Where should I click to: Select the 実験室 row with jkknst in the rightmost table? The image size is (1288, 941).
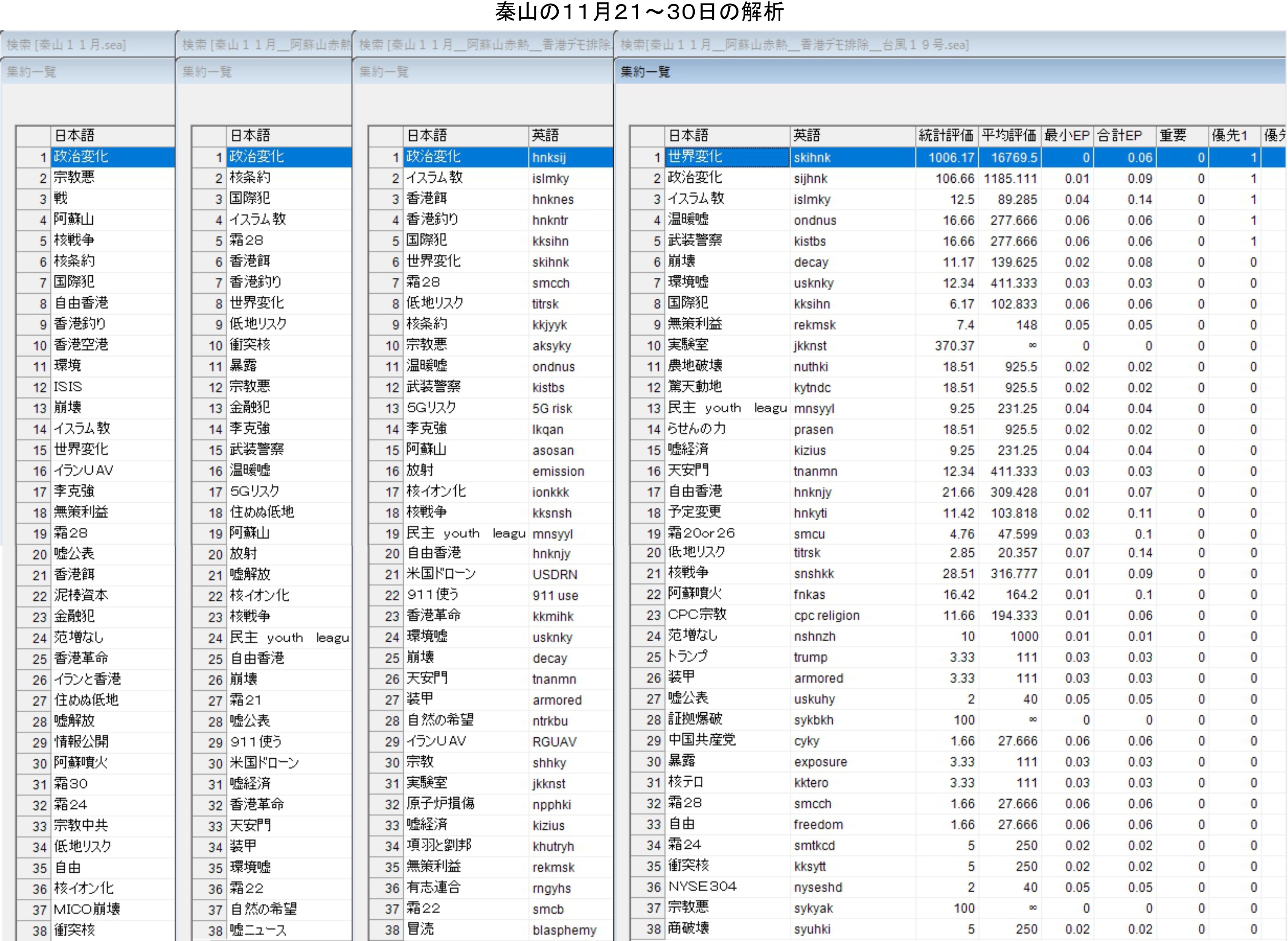[688, 345]
